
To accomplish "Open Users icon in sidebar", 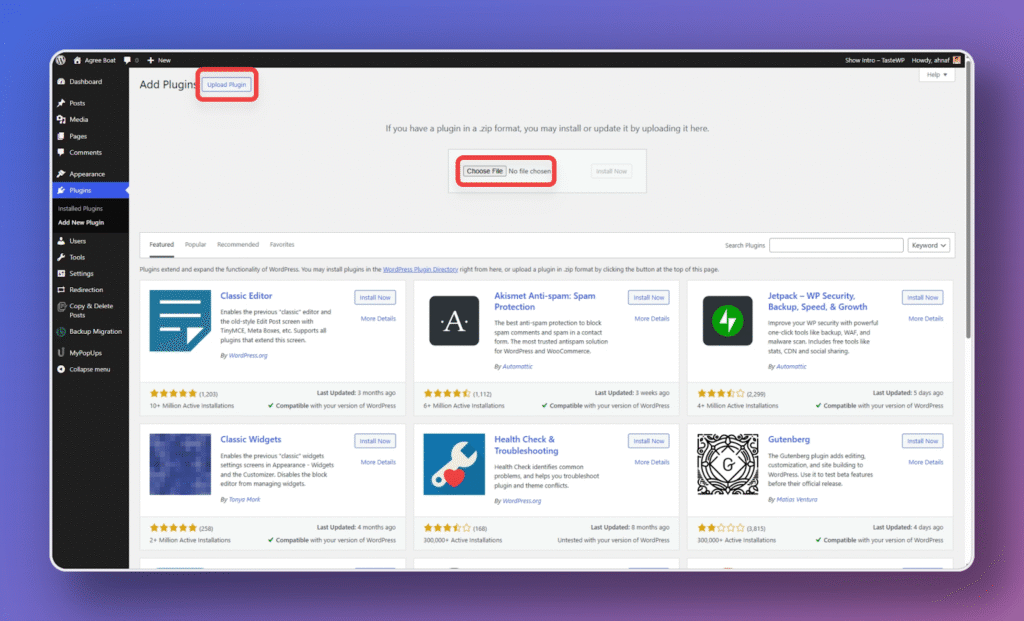I will point(61,241).
